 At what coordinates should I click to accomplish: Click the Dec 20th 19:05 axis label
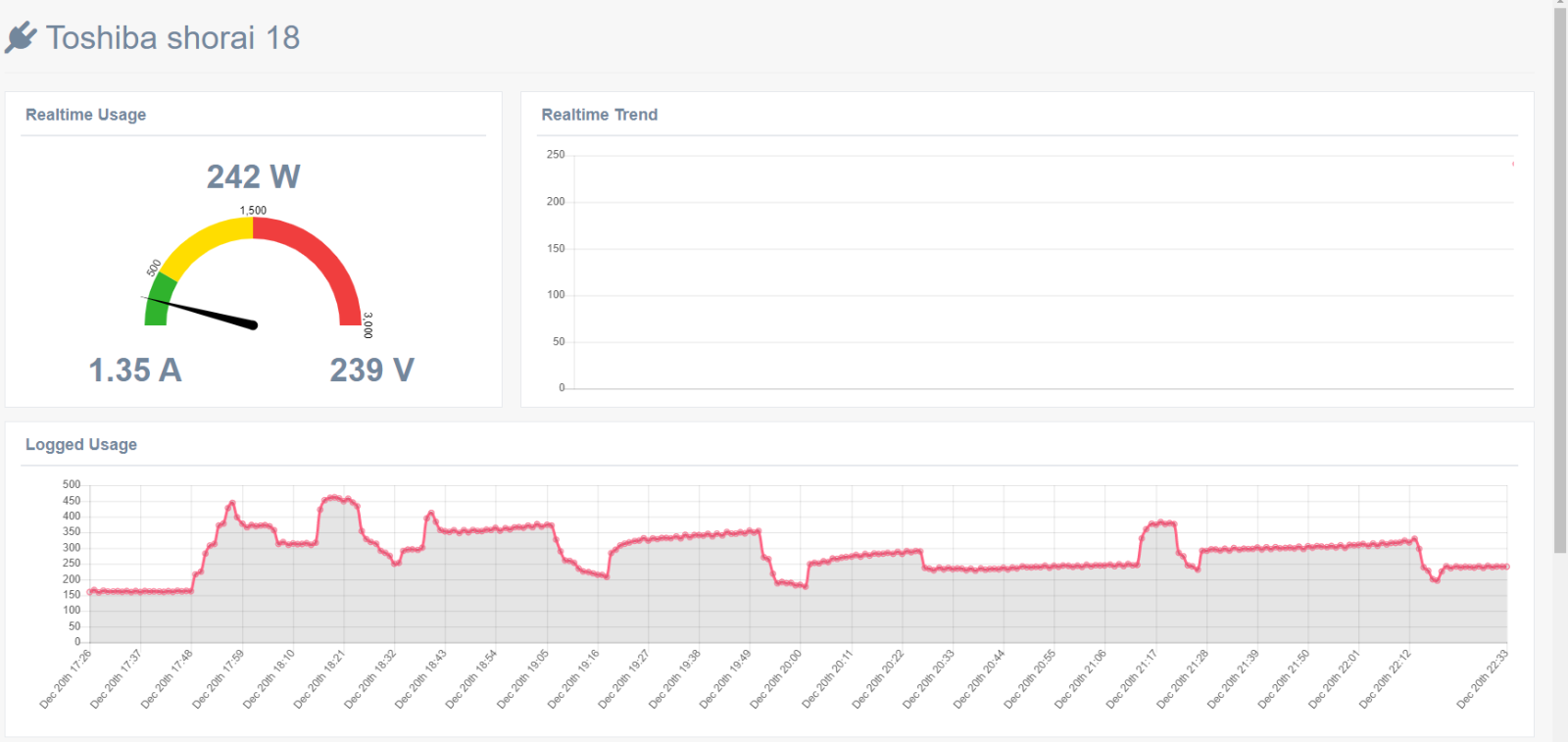(x=523, y=678)
